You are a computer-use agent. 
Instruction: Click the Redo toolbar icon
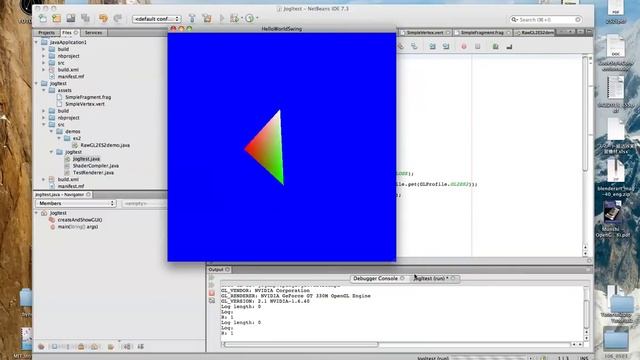coord(118,18)
